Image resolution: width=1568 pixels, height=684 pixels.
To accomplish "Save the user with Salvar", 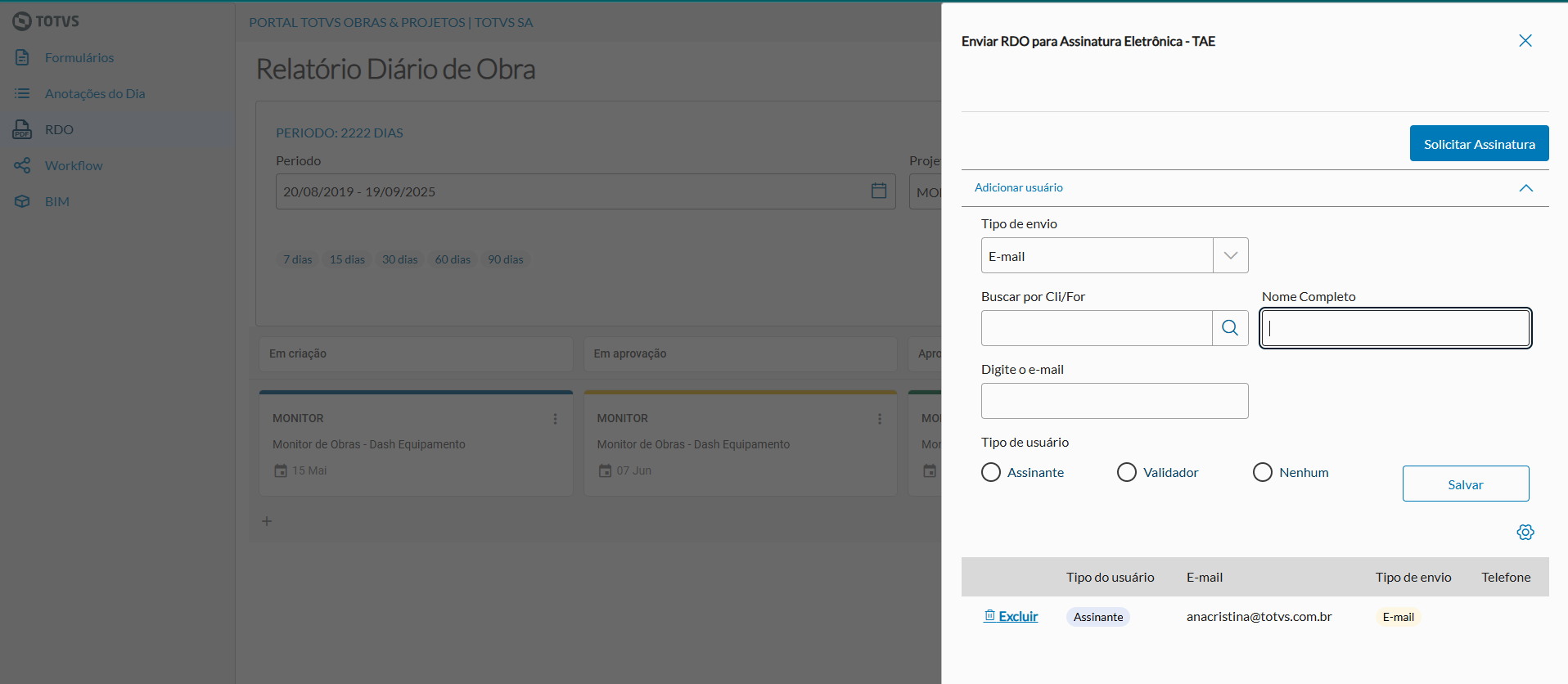I will tap(1465, 484).
